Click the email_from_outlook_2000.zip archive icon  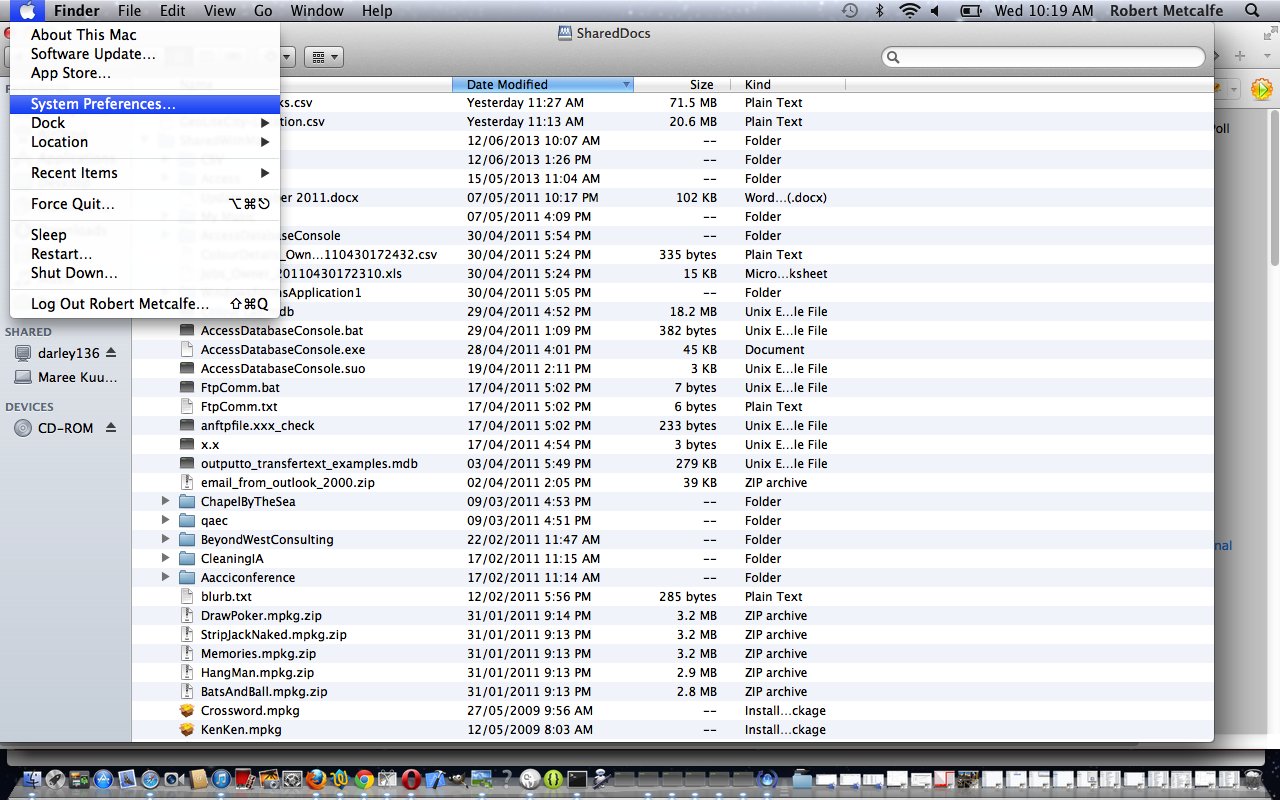point(186,482)
